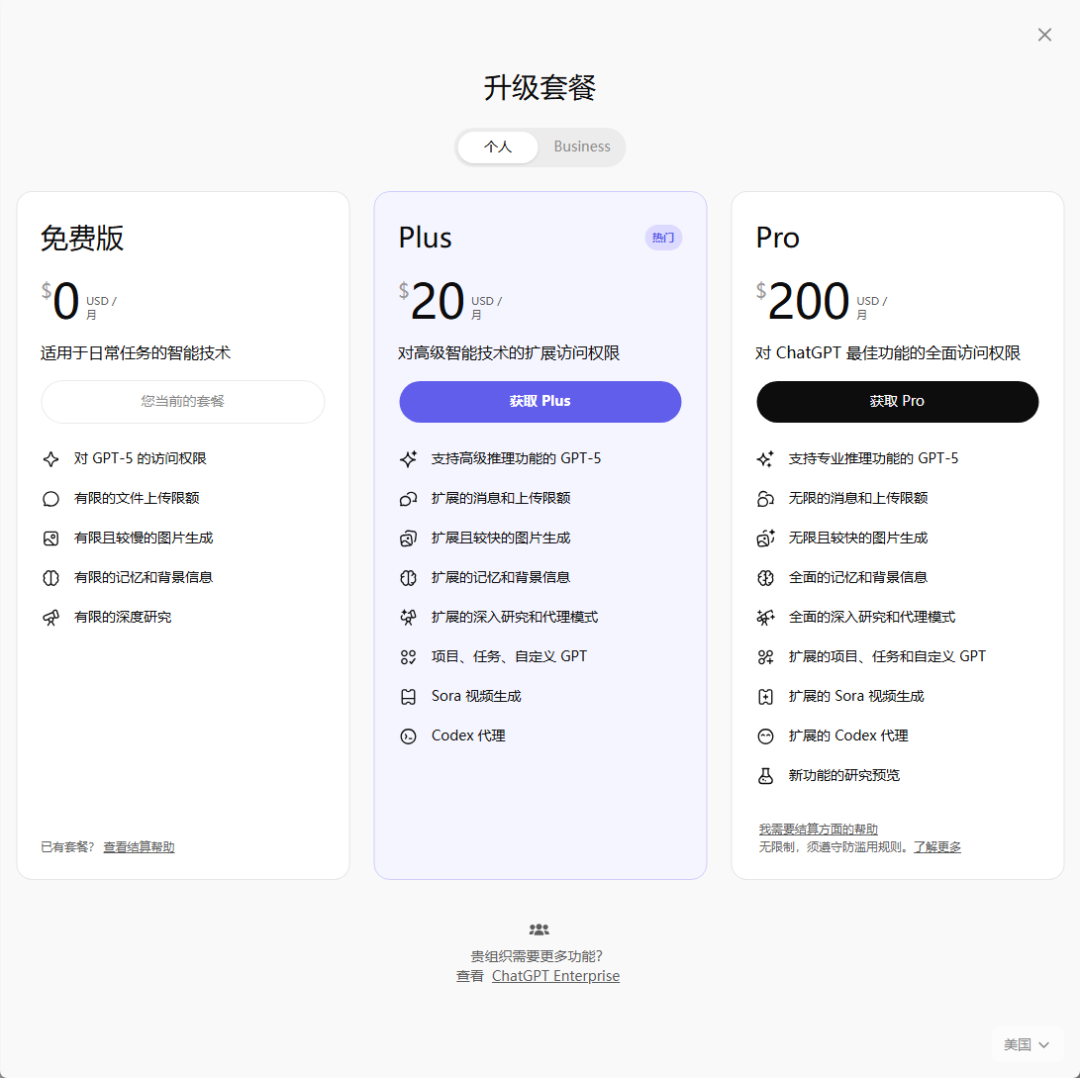Click the chat icon beside 无限的消息和上传限额
1080x1078 pixels.
(765, 499)
